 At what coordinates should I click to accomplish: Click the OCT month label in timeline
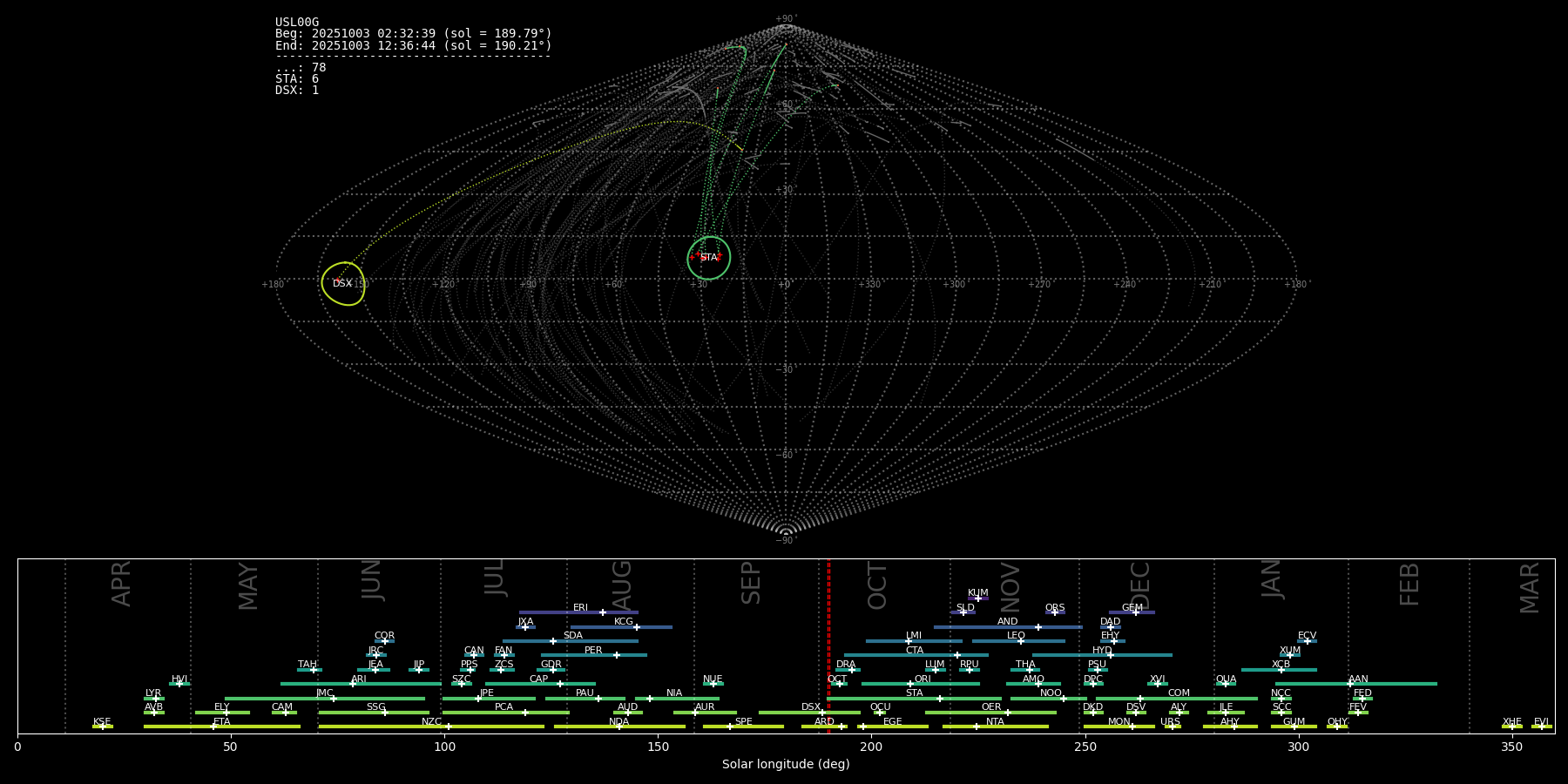point(877,585)
